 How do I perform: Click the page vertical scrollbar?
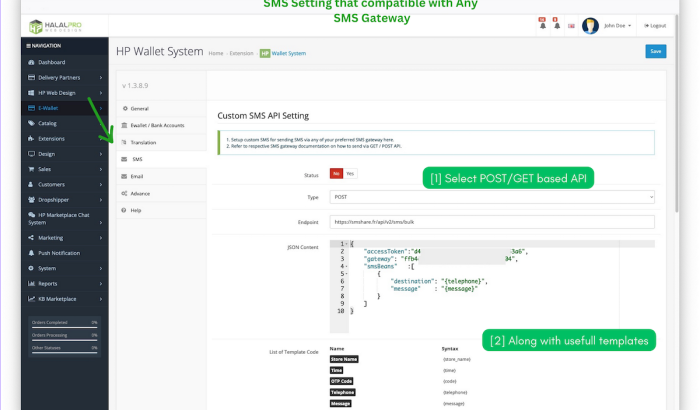[x=677, y=114]
